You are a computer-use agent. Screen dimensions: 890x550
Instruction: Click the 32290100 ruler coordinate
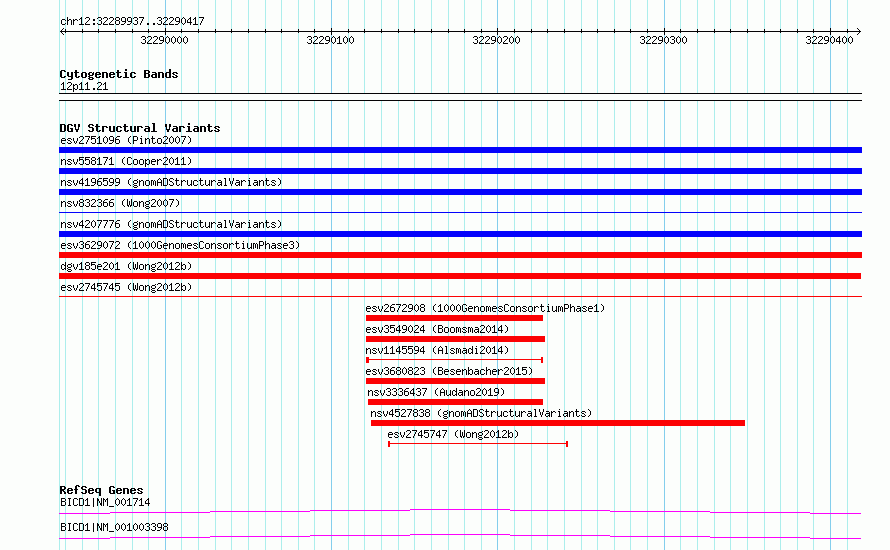pyautogui.click(x=330, y=40)
